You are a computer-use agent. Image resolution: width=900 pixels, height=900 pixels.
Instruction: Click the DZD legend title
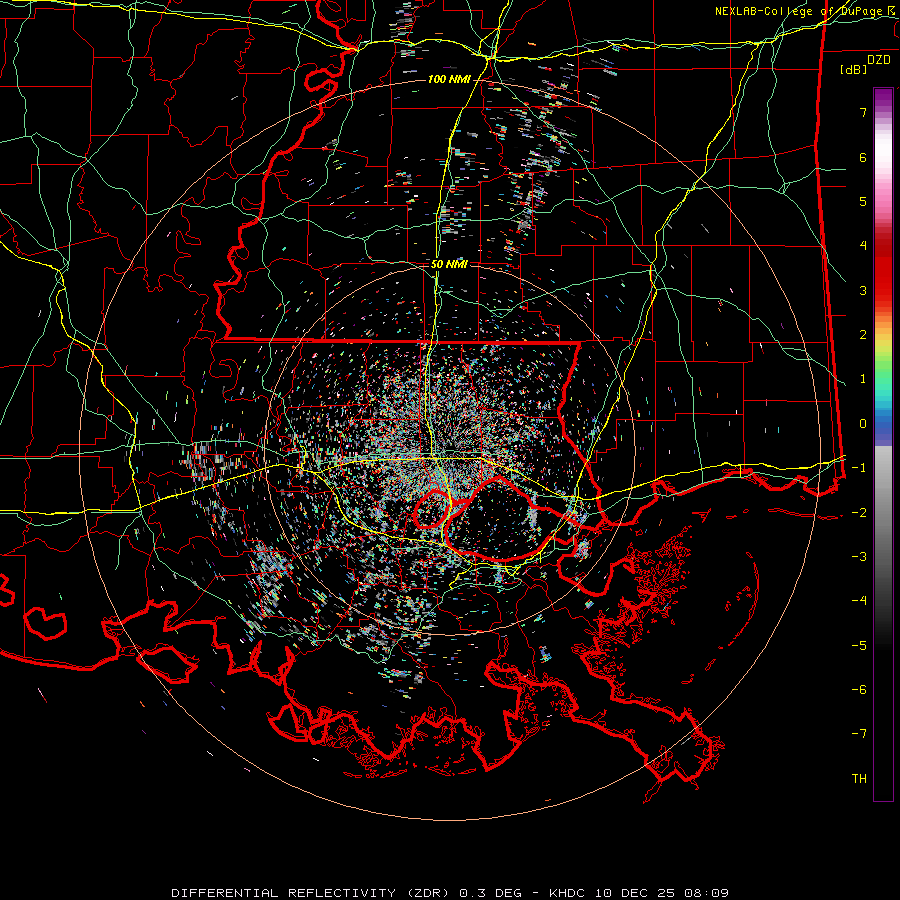tap(879, 60)
